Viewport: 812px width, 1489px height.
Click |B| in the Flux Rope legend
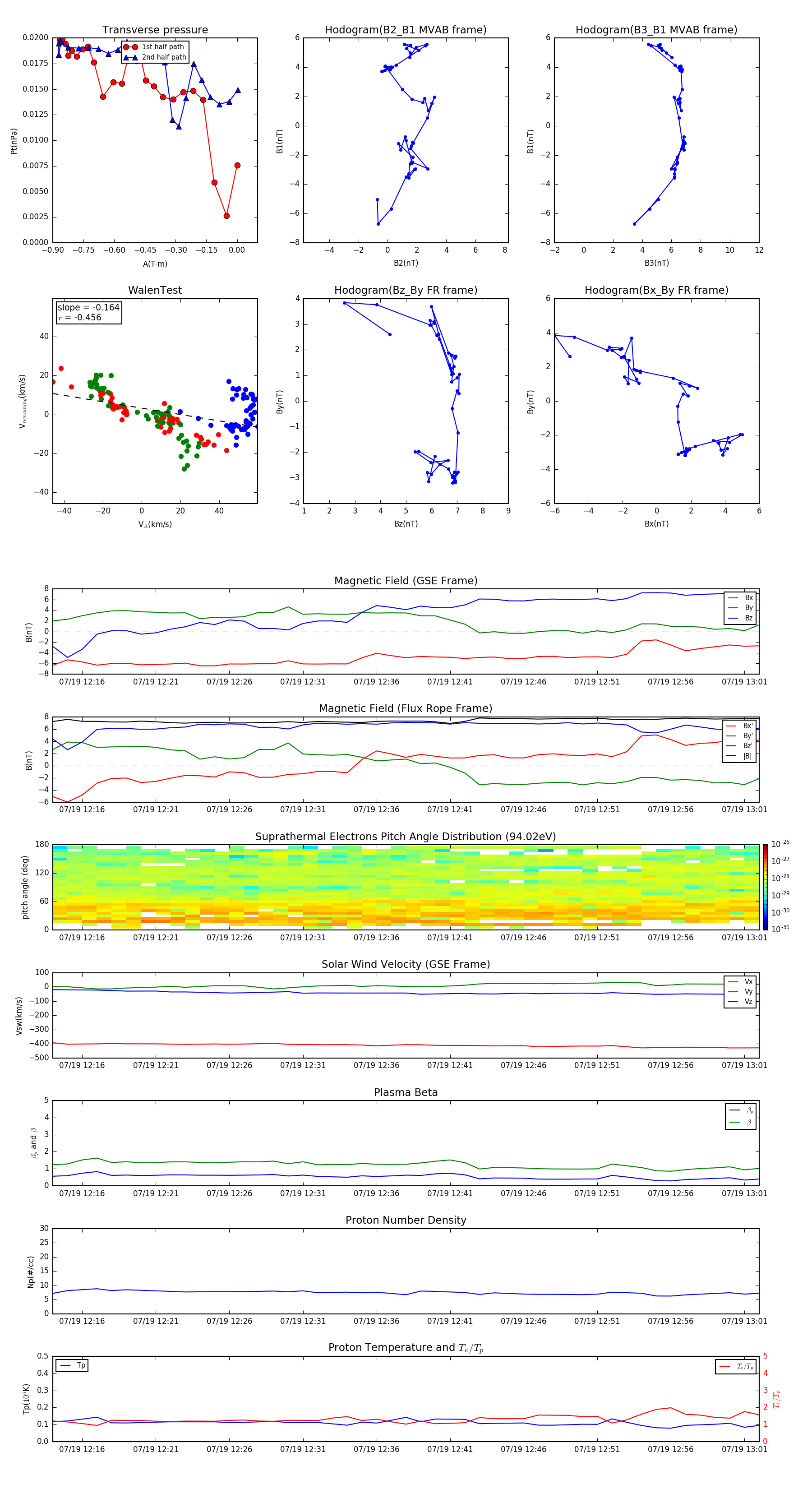coord(739,757)
